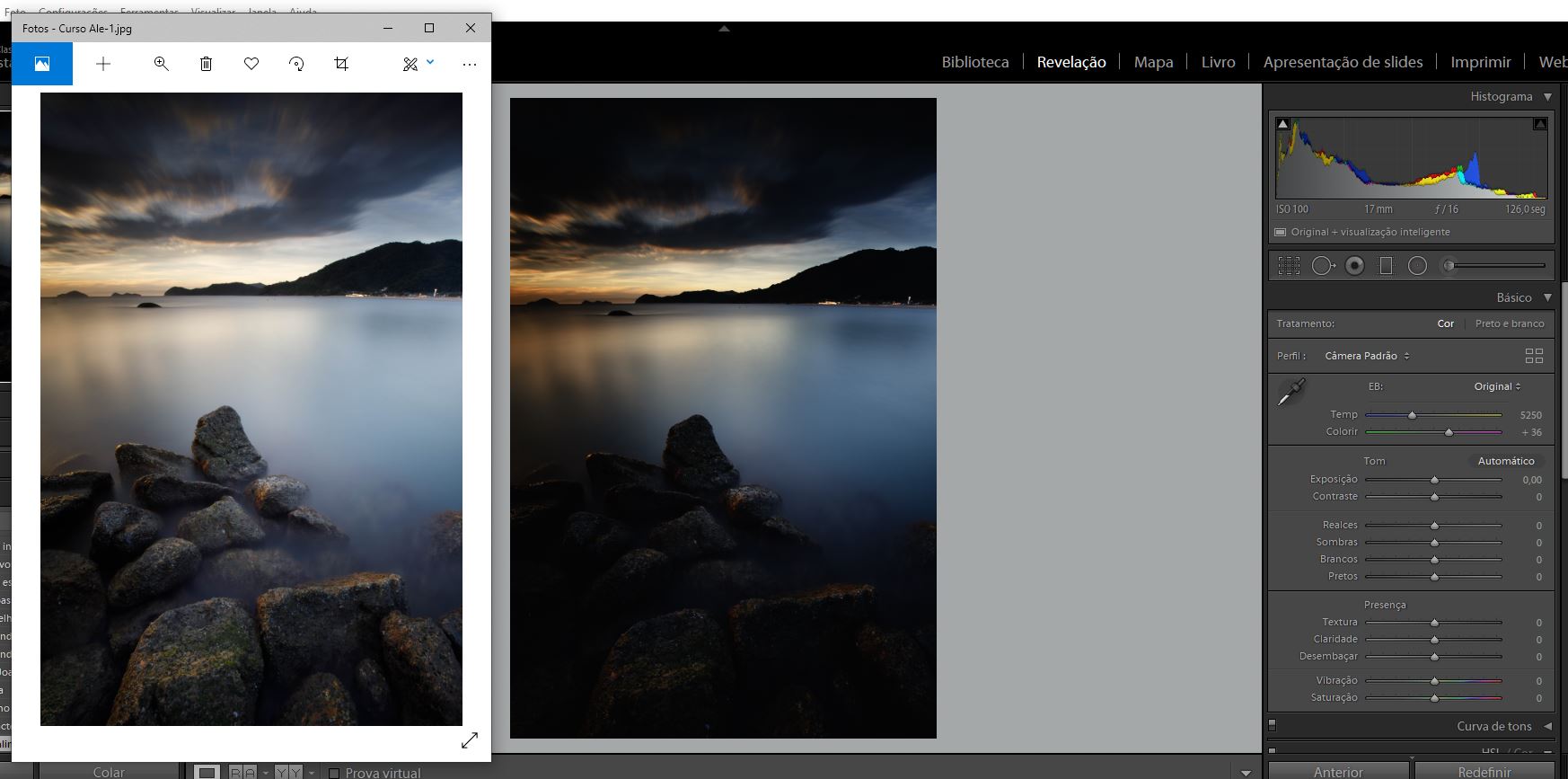Click the Exposição slider handle

pyautogui.click(x=1434, y=480)
